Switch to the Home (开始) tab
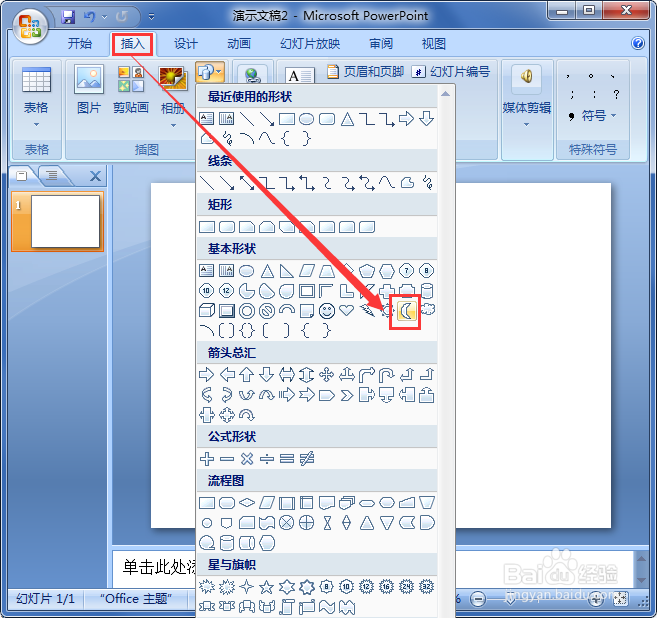This screenshot has height=618, width=657. (x=80, y=44)
